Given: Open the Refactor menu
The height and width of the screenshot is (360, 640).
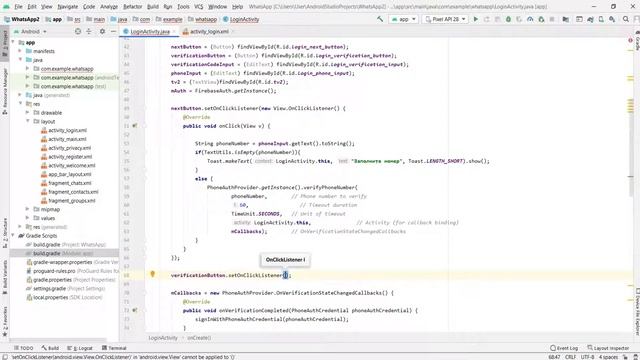Looking at the screenshot, I should 133,7.
